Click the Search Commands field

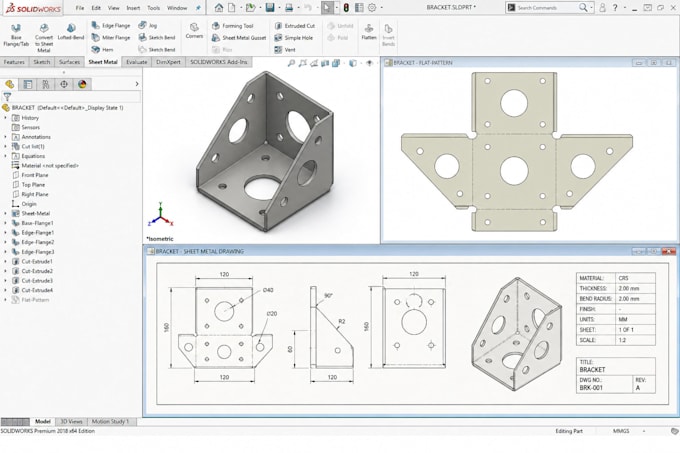click(548, 7)
